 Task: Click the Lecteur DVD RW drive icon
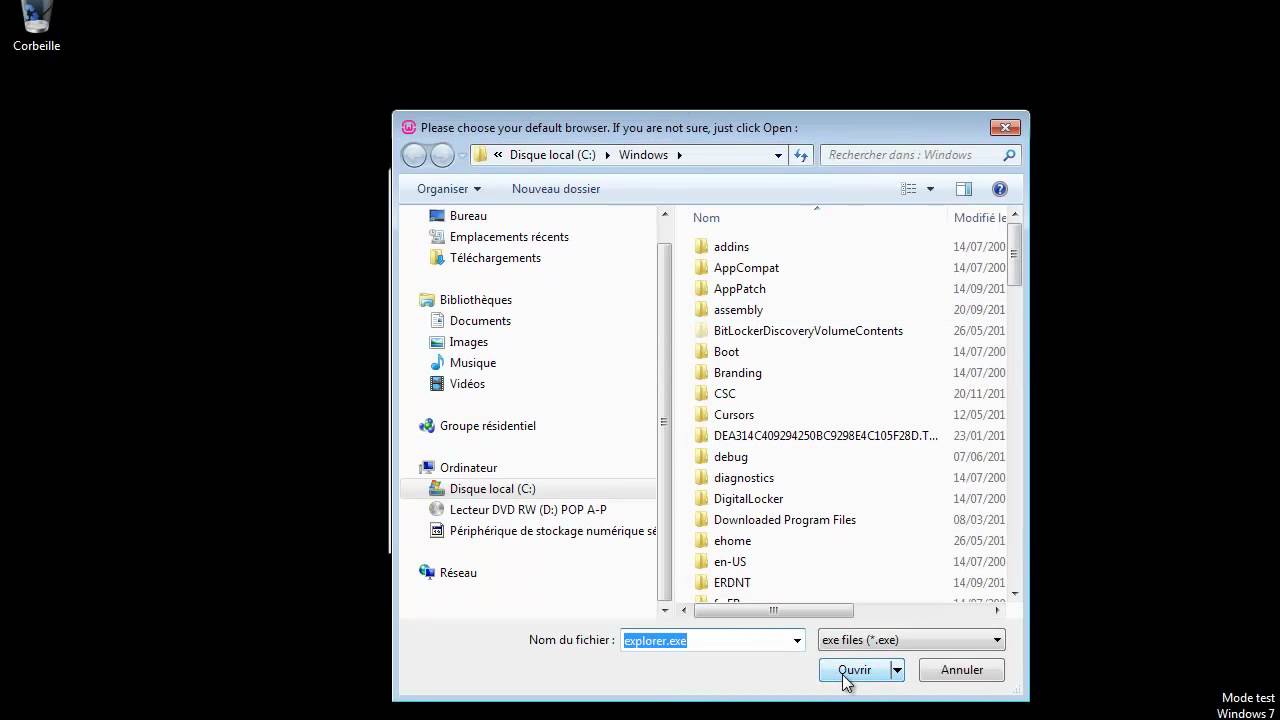pos(437,510)
